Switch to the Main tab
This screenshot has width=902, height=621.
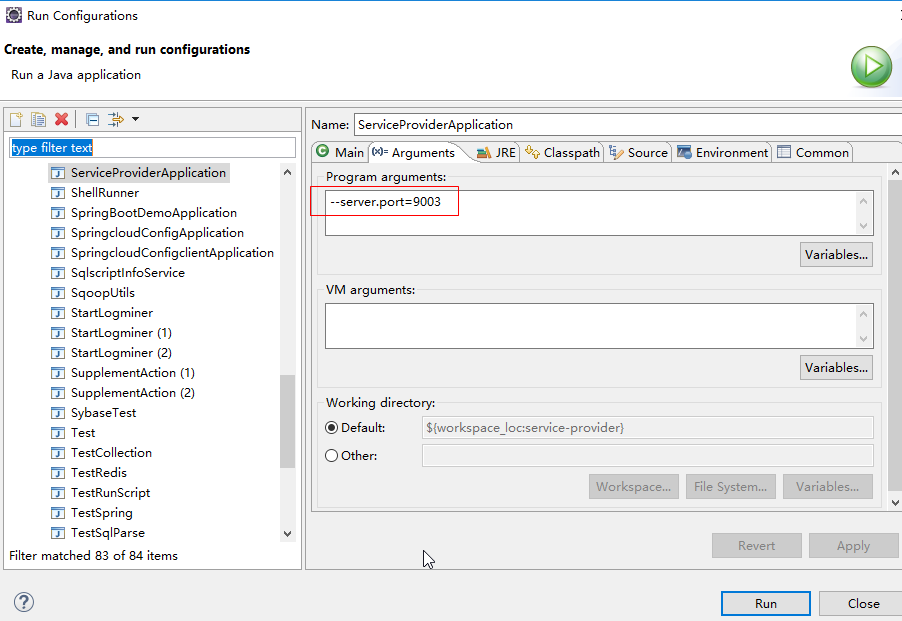click(340, 152)
